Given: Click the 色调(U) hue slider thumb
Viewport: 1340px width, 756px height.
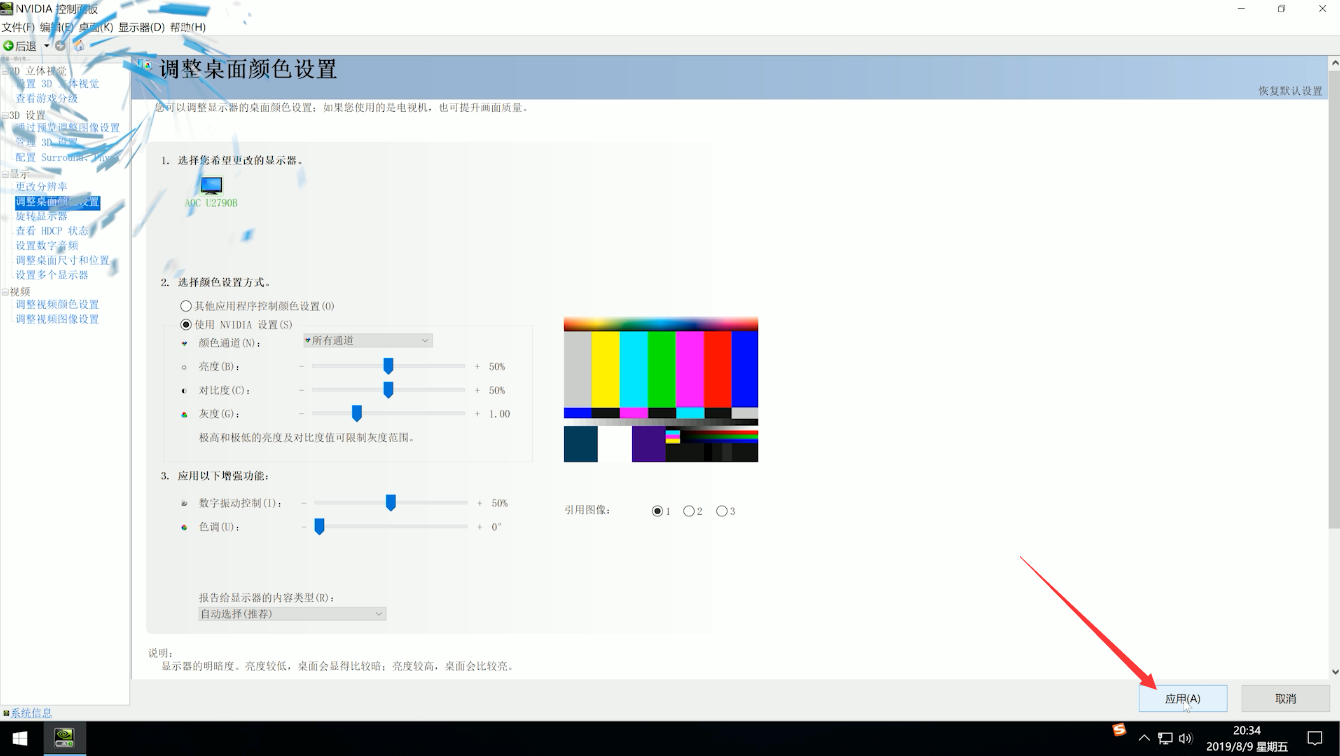Looking at the screenshot, I should point(319,527).
